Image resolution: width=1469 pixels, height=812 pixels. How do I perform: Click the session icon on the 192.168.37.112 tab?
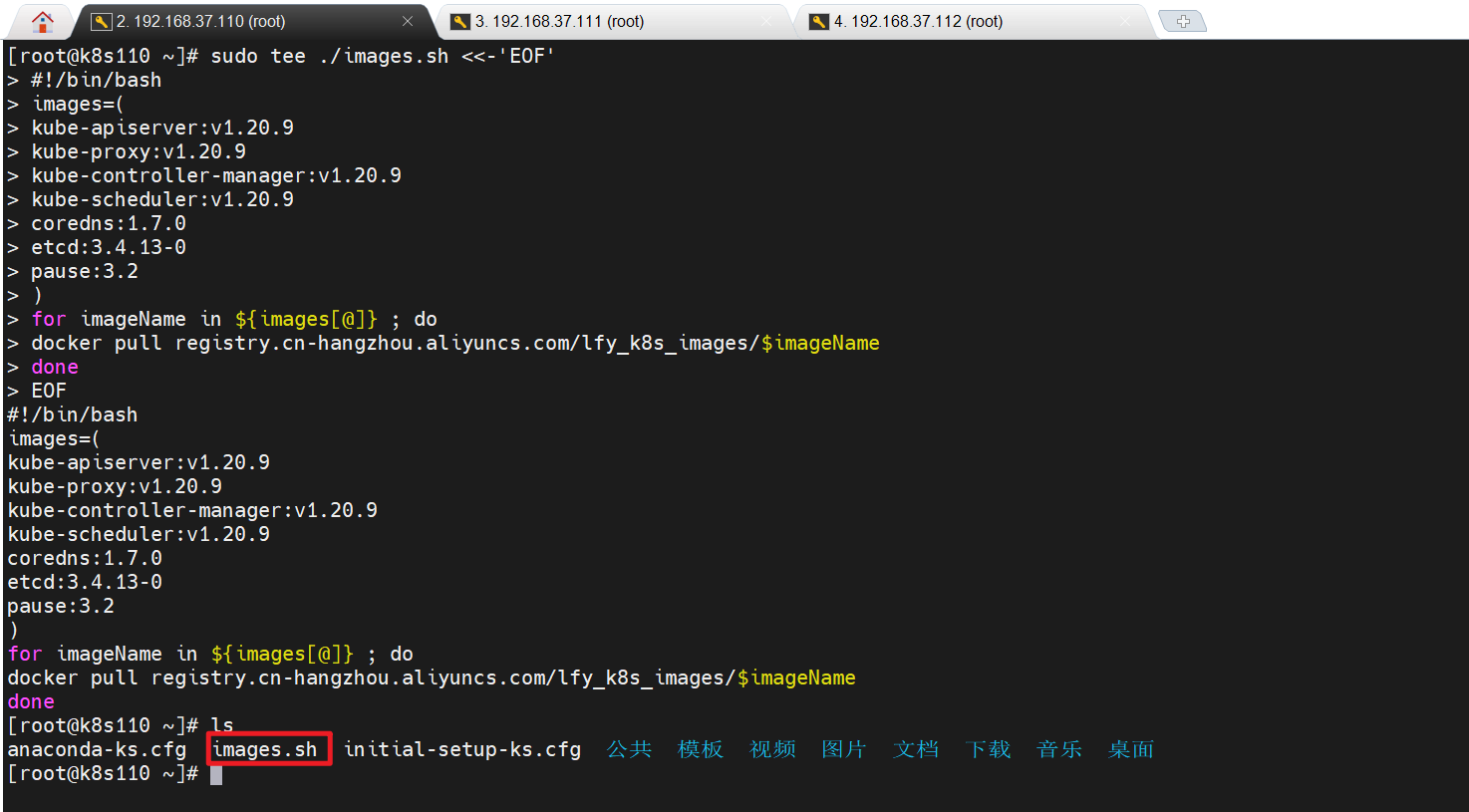[x=819, y=21]
